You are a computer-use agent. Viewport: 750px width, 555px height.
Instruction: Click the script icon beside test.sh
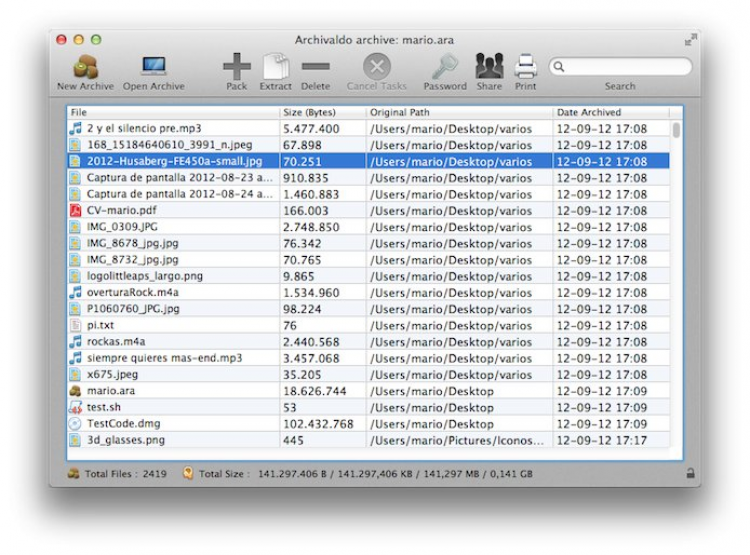[x=75, y=407]
